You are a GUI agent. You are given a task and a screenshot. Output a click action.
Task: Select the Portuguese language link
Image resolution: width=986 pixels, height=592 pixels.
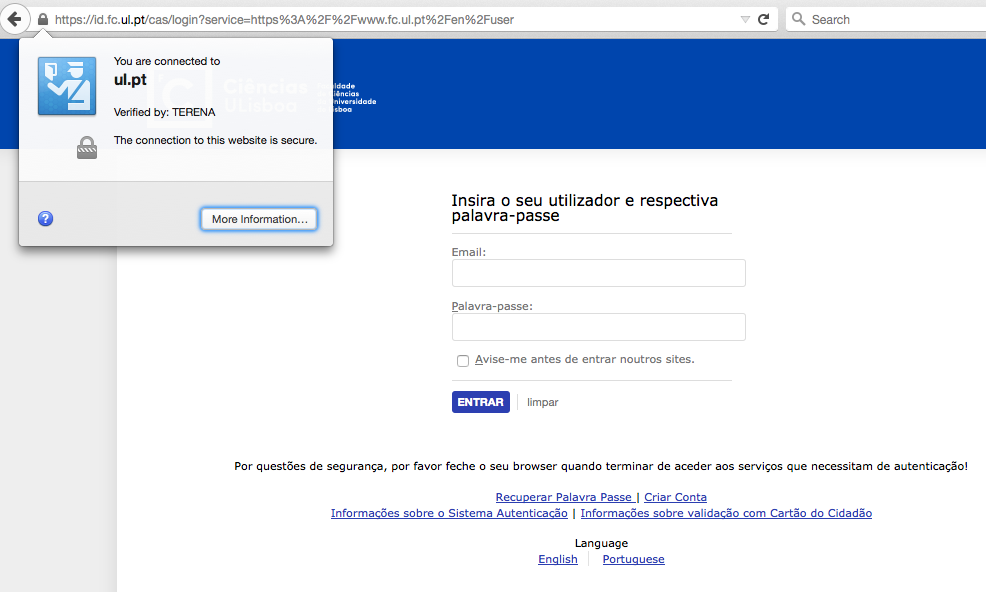click(x=633, y=559)
